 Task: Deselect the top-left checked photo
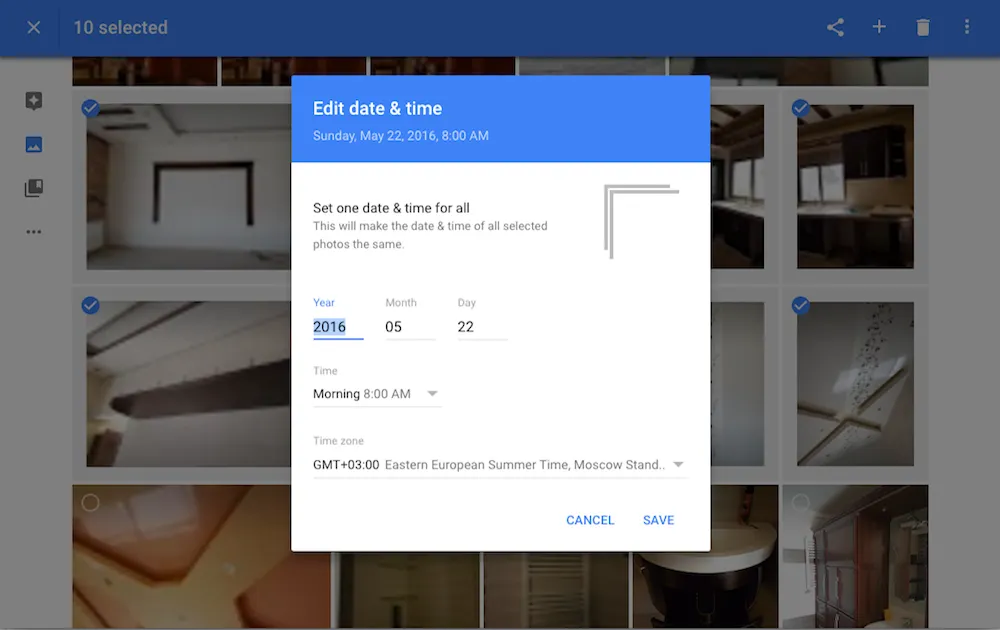coord(91,108)
